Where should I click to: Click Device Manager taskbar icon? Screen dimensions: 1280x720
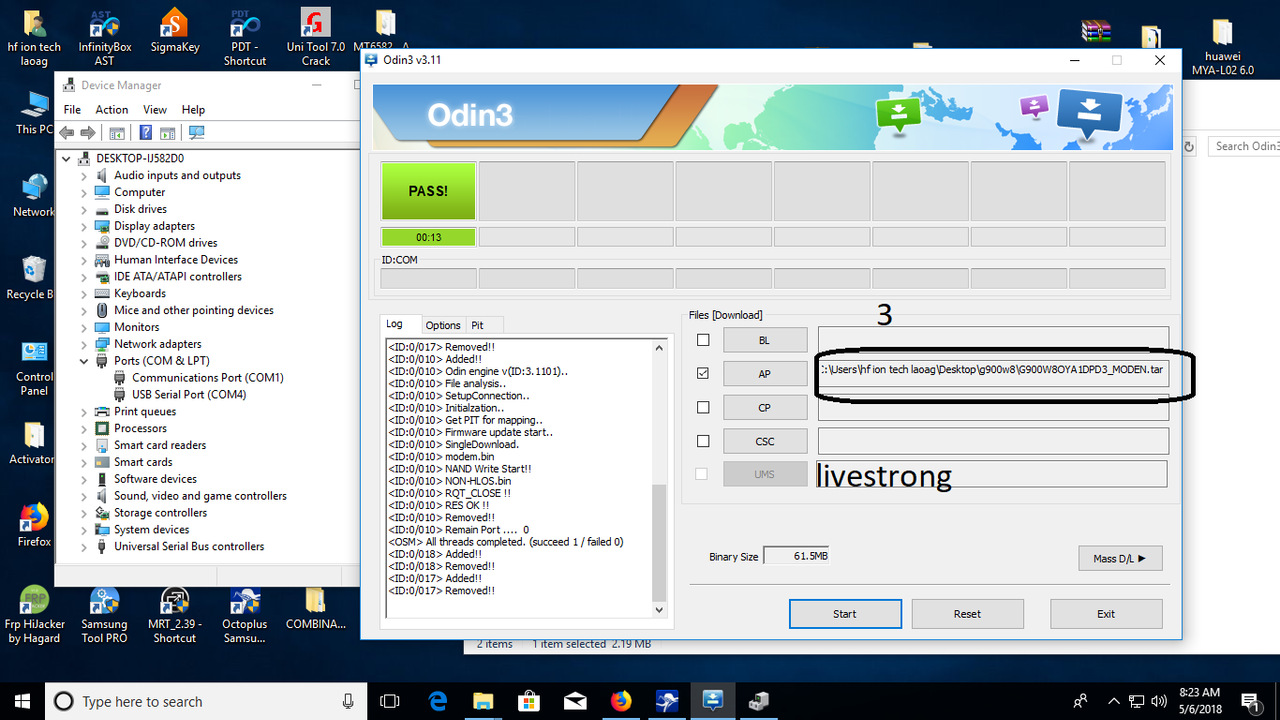click(759, 701)
